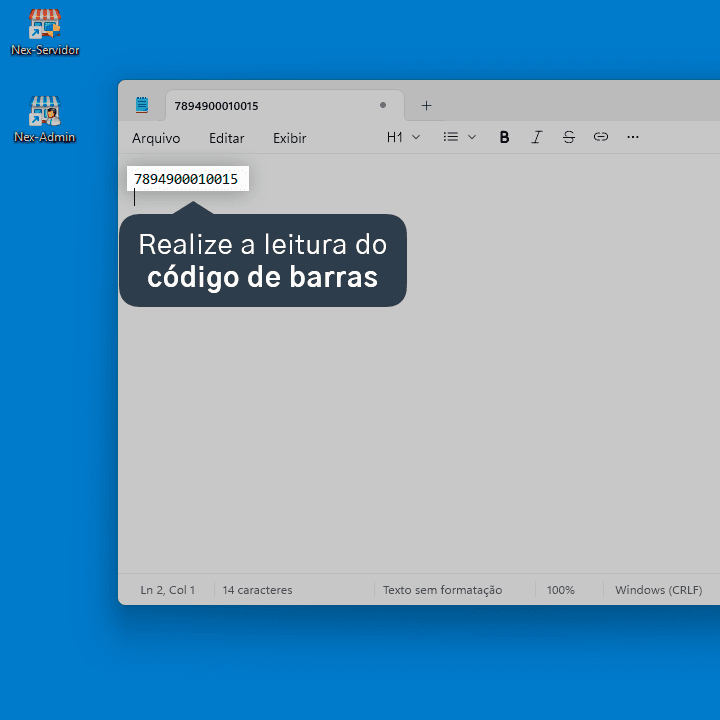Click Windows (CRLF) line ending indicator

[659, 590]
